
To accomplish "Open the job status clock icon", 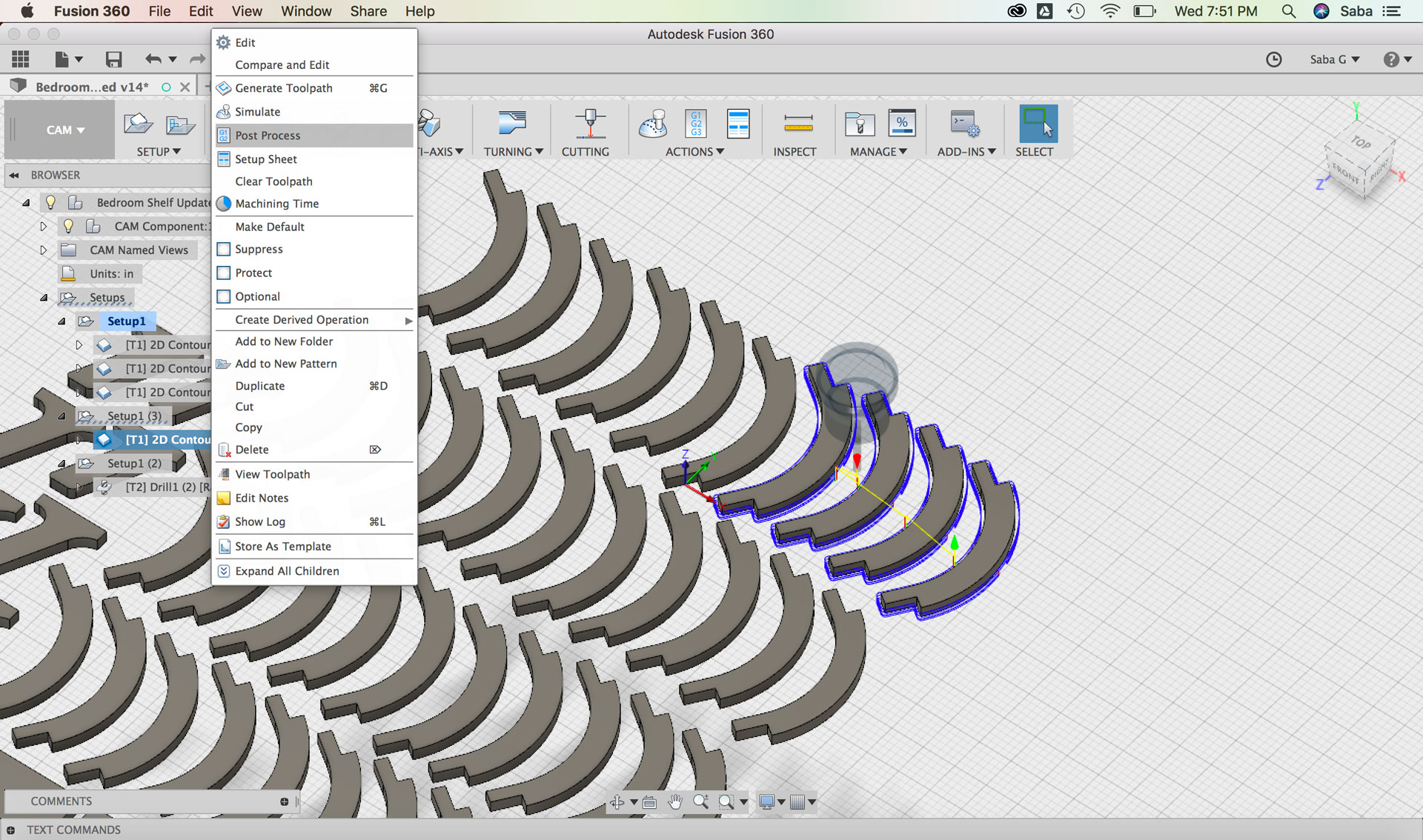I will point(1273,59).
